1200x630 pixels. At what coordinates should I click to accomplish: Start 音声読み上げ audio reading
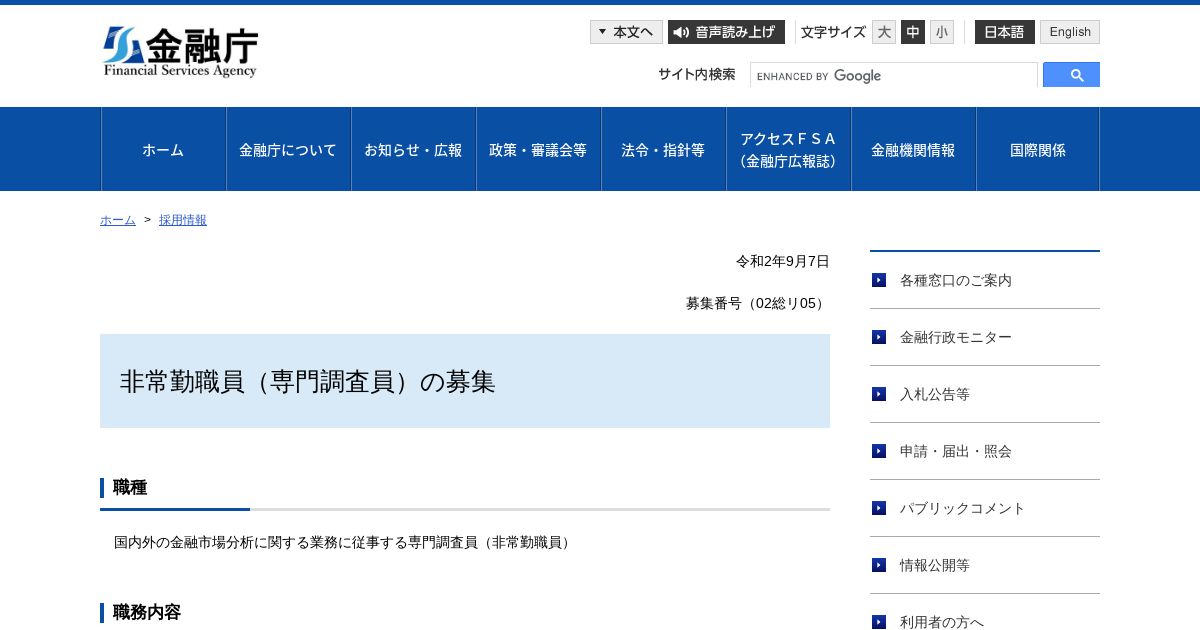[x=726, y=32]
